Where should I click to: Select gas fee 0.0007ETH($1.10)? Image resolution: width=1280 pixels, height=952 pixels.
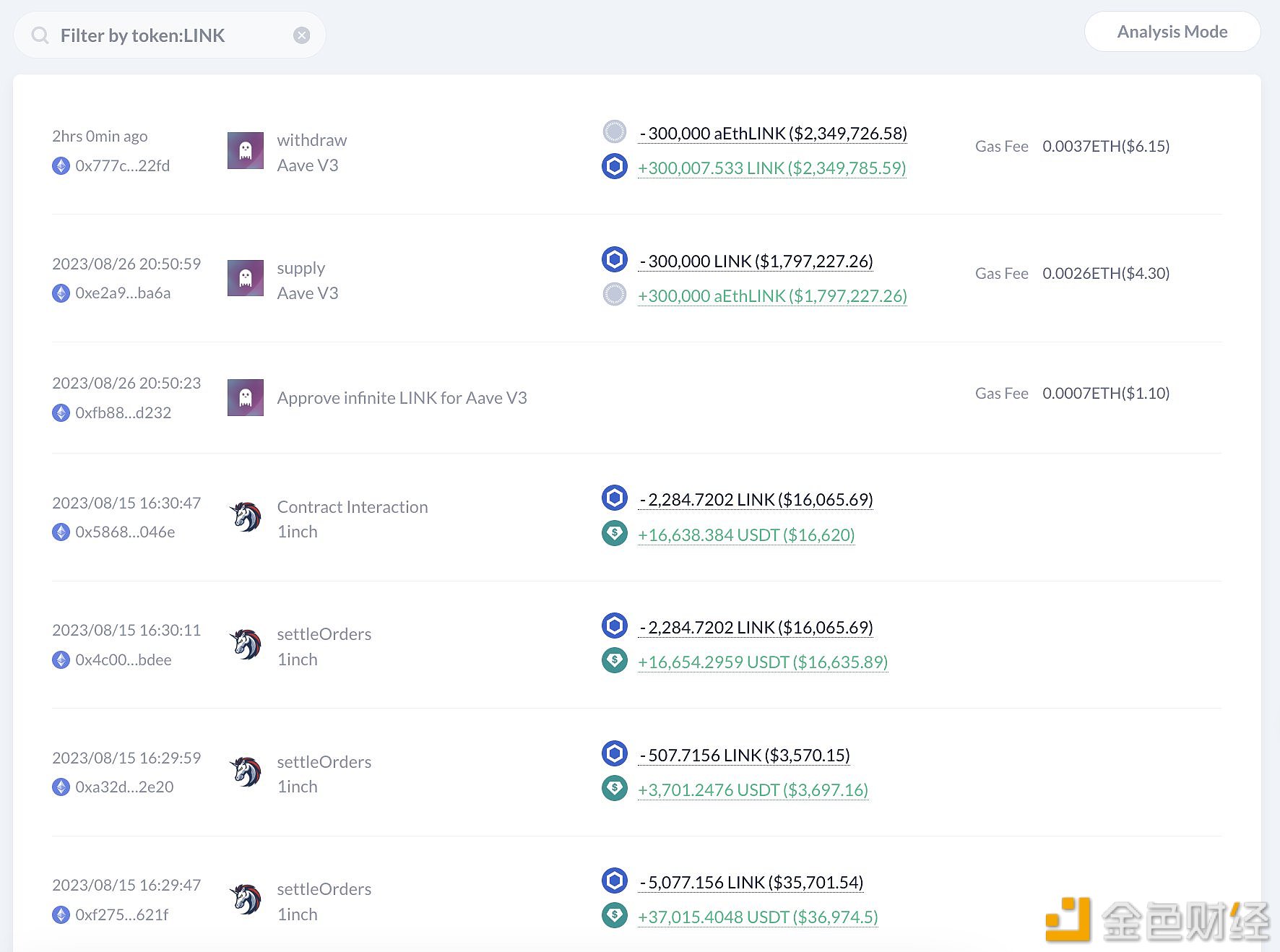pyautogui.click(x=1106, y=393)
